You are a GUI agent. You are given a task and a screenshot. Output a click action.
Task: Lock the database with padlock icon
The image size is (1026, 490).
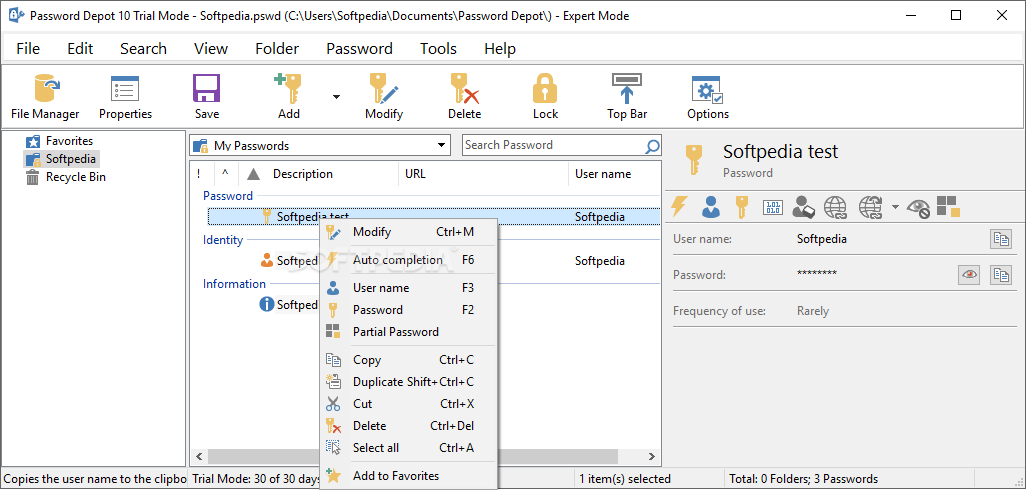pos(545,97)
